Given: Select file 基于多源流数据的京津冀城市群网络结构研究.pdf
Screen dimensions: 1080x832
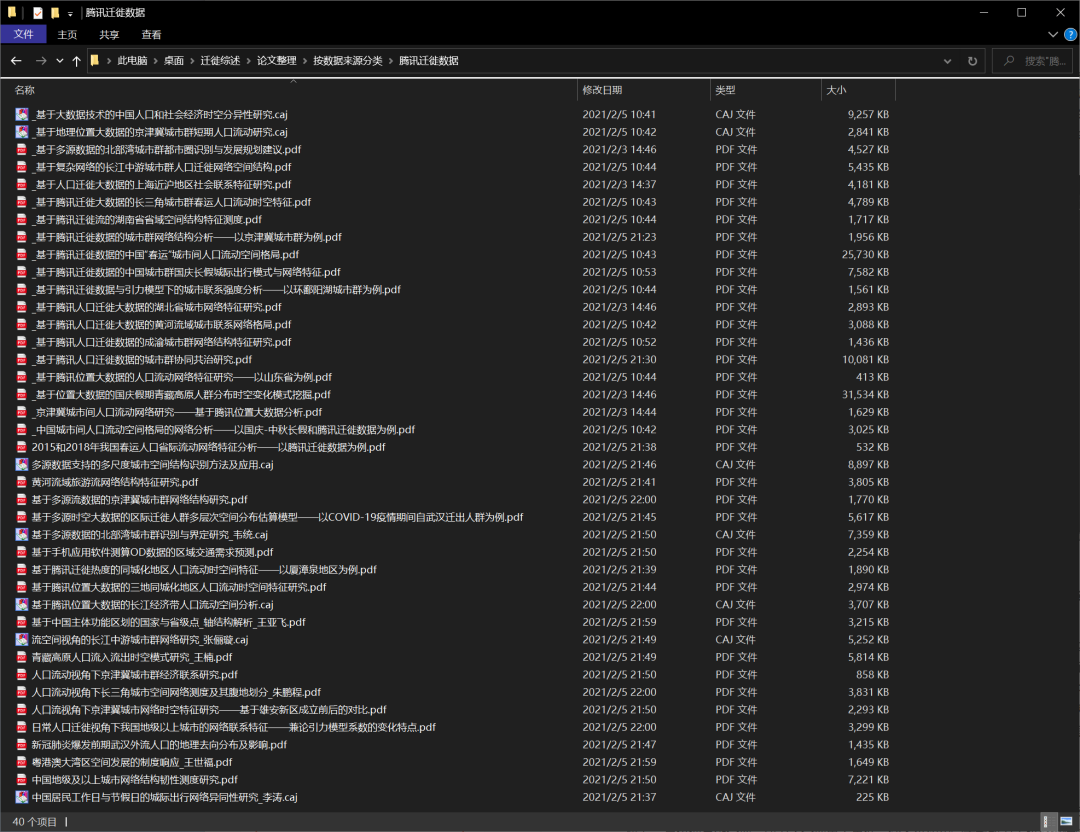Looking at the screenshot, I should (140, 499).
